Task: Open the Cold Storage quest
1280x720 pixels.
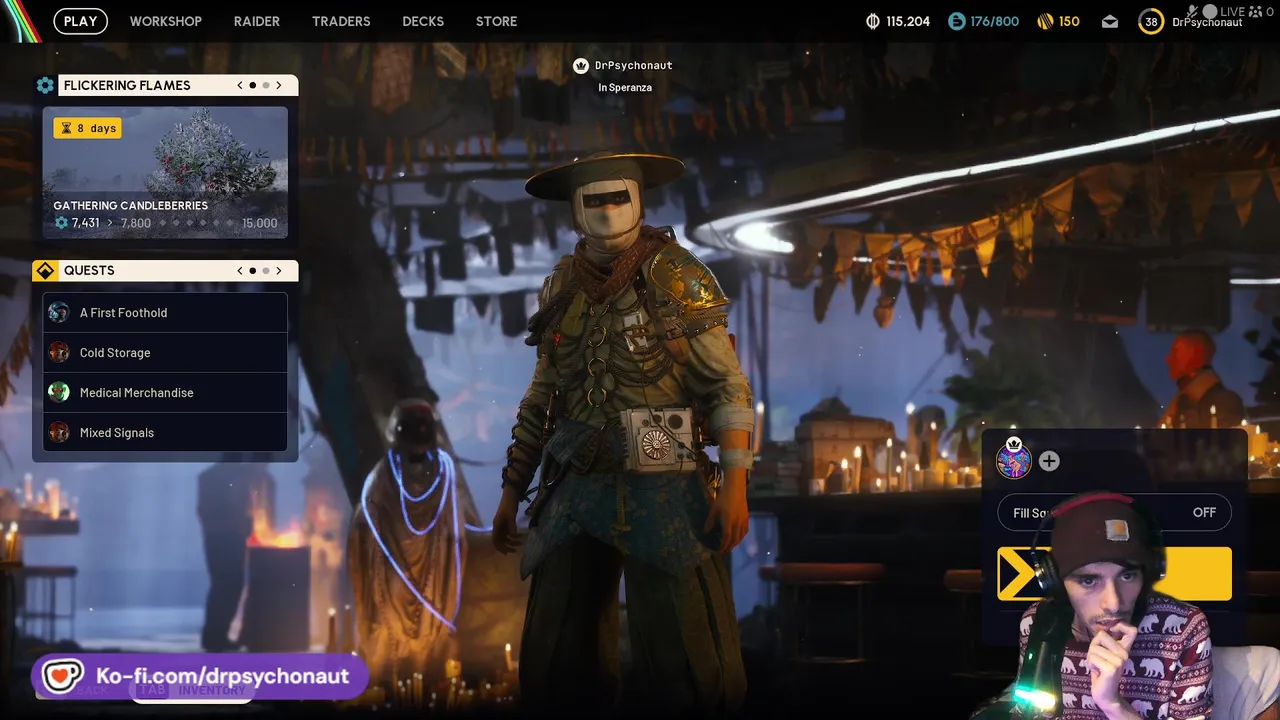Action: [x=165, y=352]
